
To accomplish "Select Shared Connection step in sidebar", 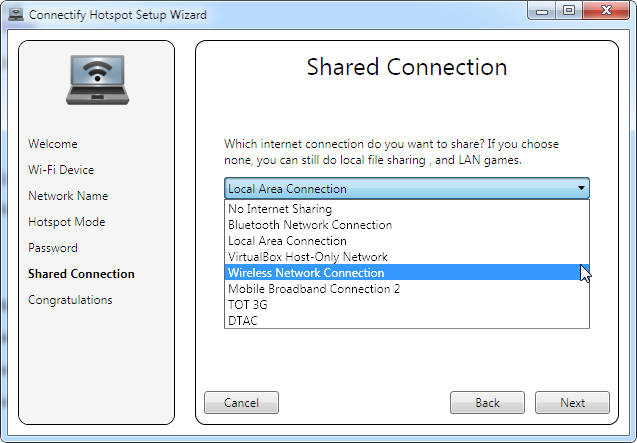I will [81, 274].
